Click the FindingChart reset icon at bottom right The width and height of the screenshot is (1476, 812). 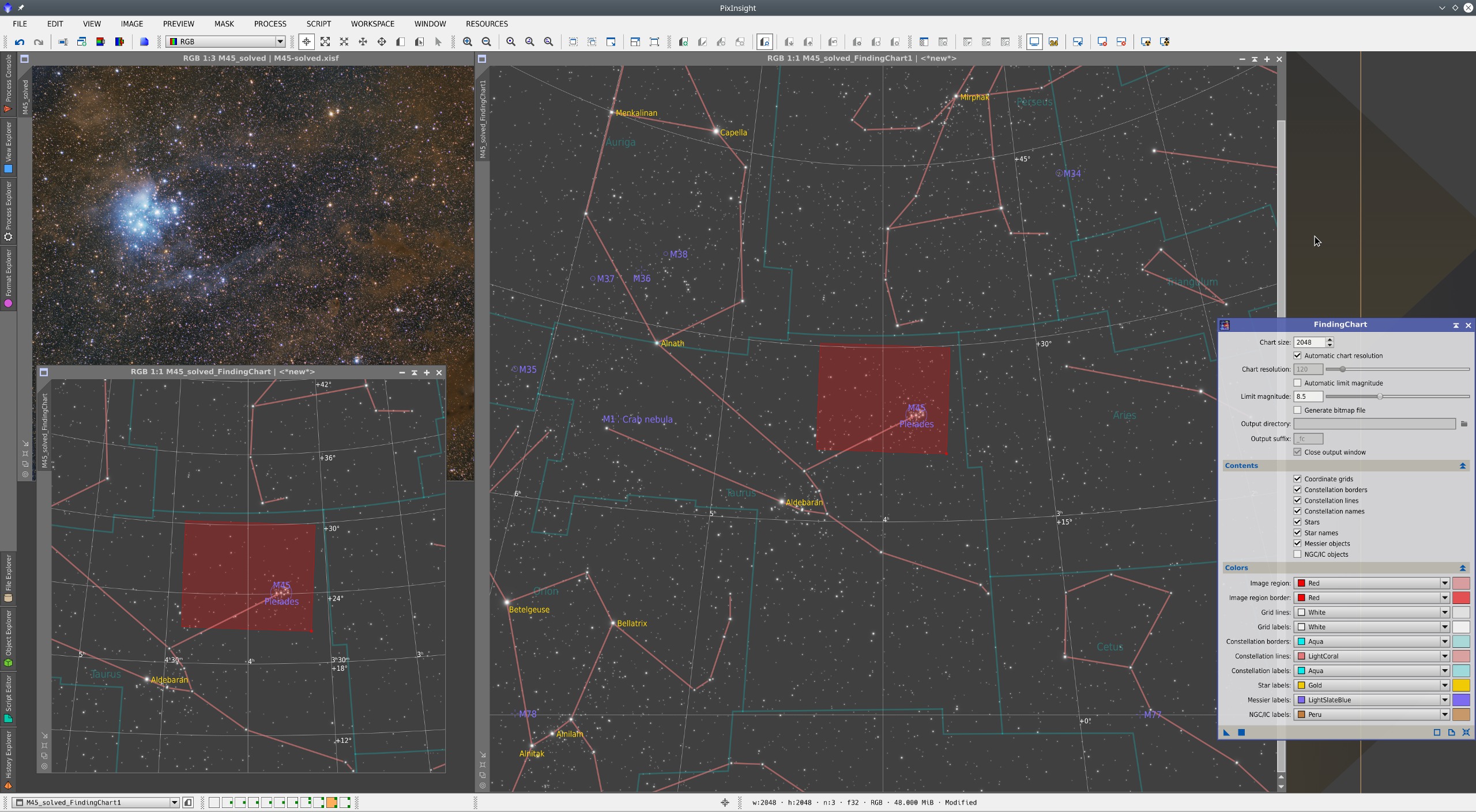click(1466, 732)
